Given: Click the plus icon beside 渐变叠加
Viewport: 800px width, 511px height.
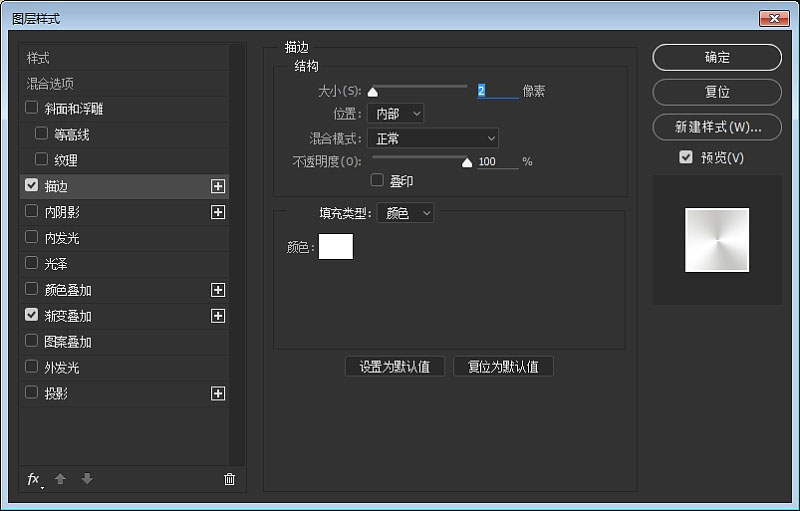Looking at the screenshot, I should click(x=218, y=316).
